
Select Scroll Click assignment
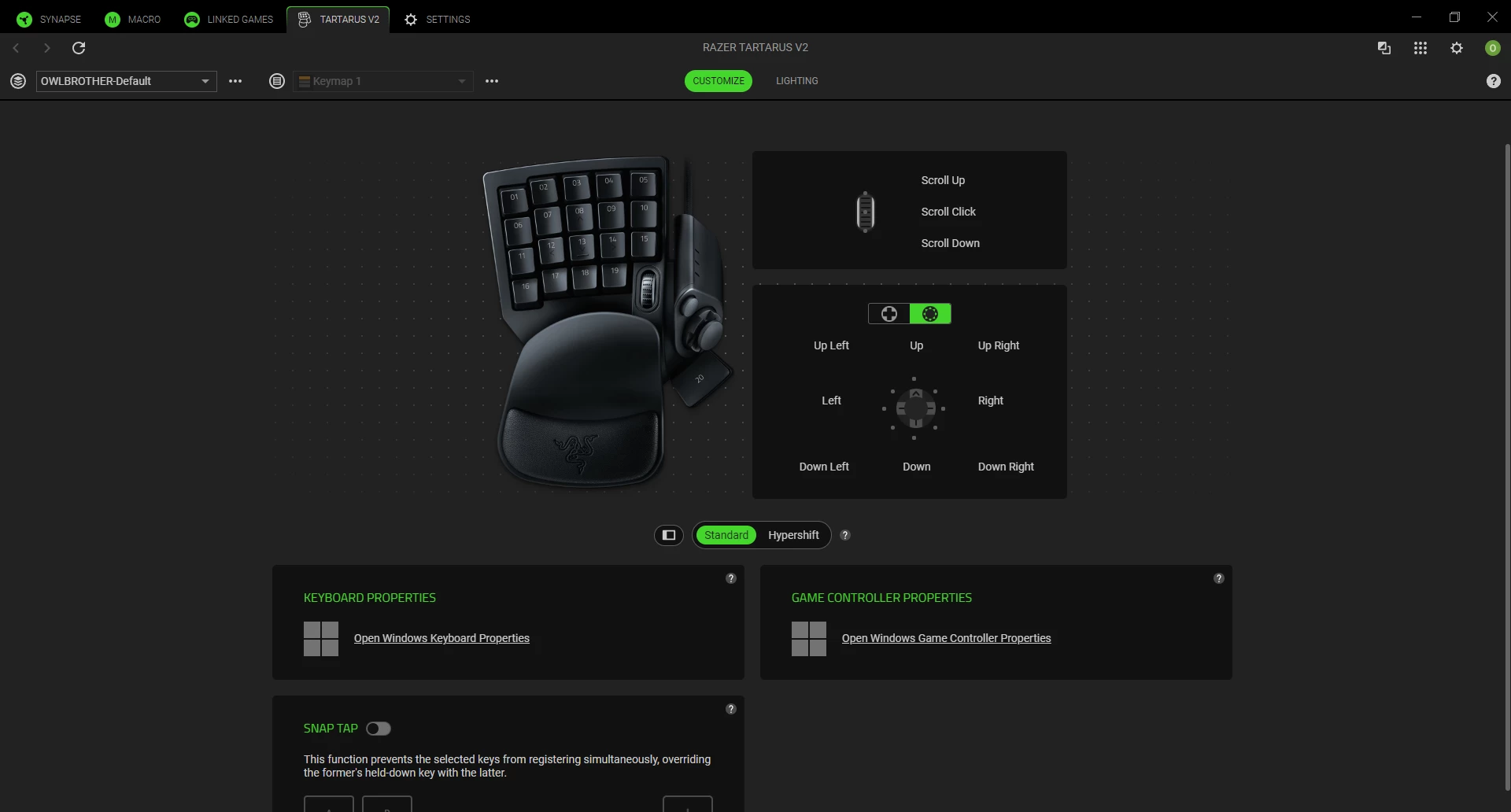click(948, 212)
